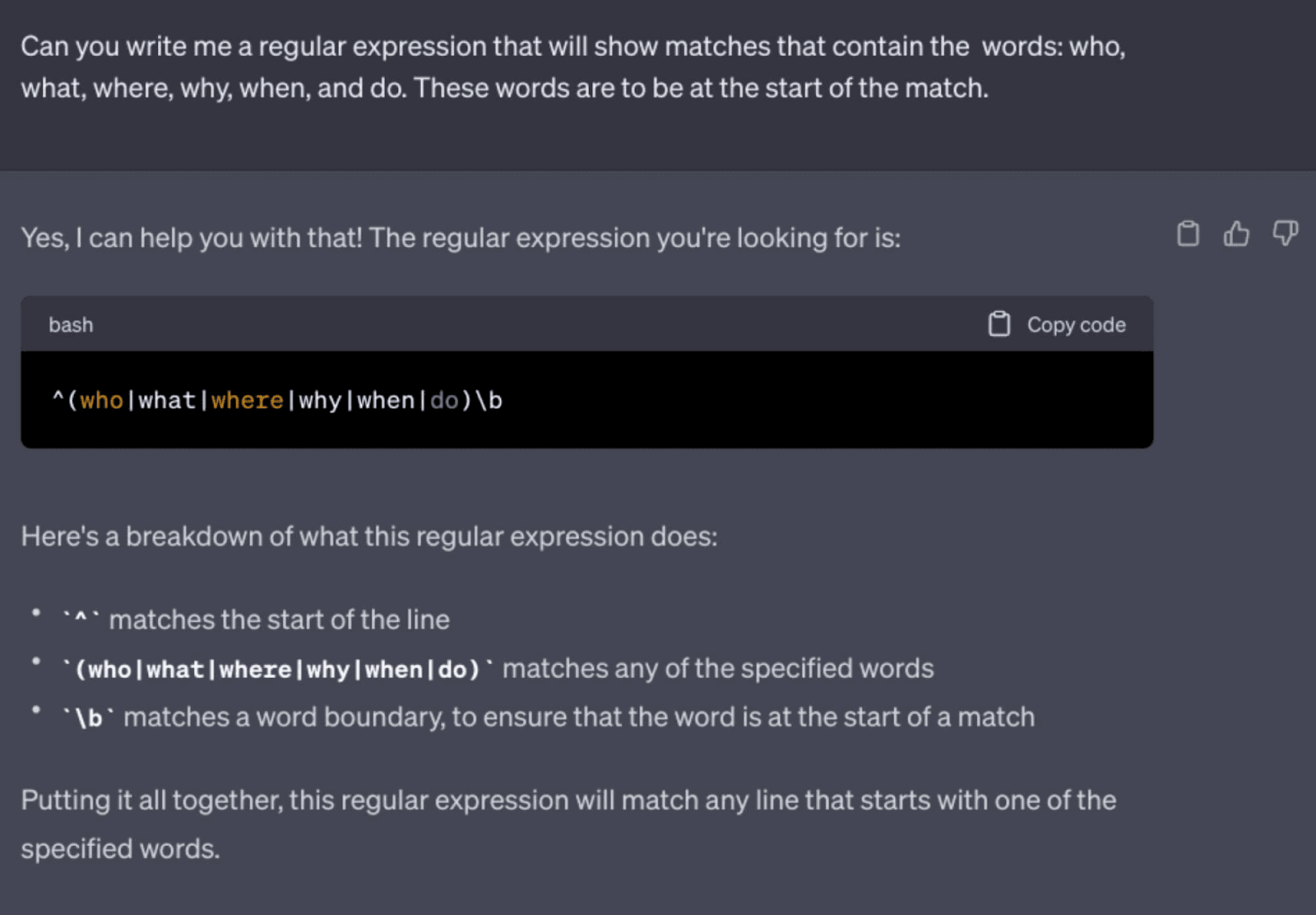The width and height of the screenshot is (1316, 915).
Task: Click the 'when' word in the code block
Action: point(386,401)
